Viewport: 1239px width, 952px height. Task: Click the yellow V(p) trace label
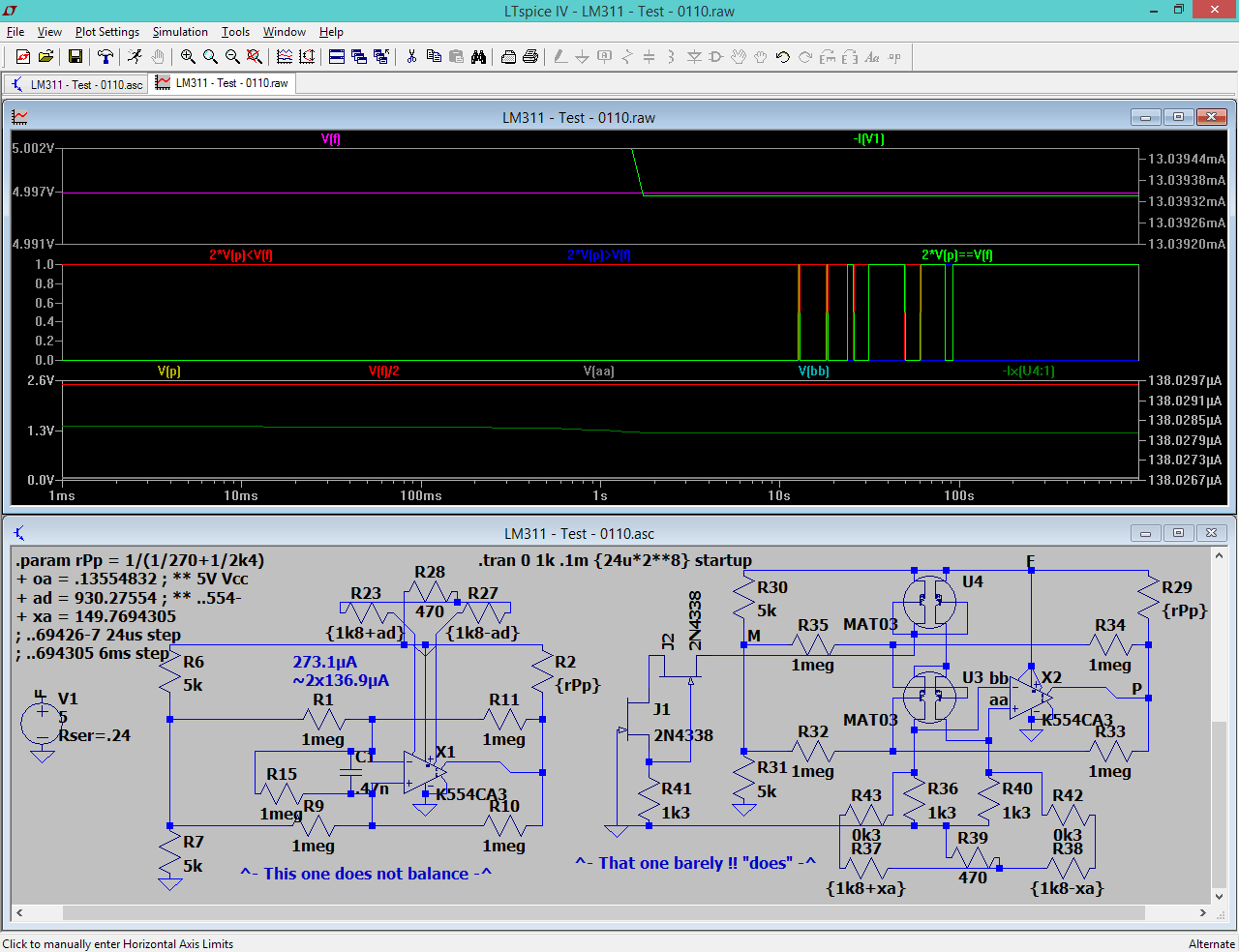(169, 372)
